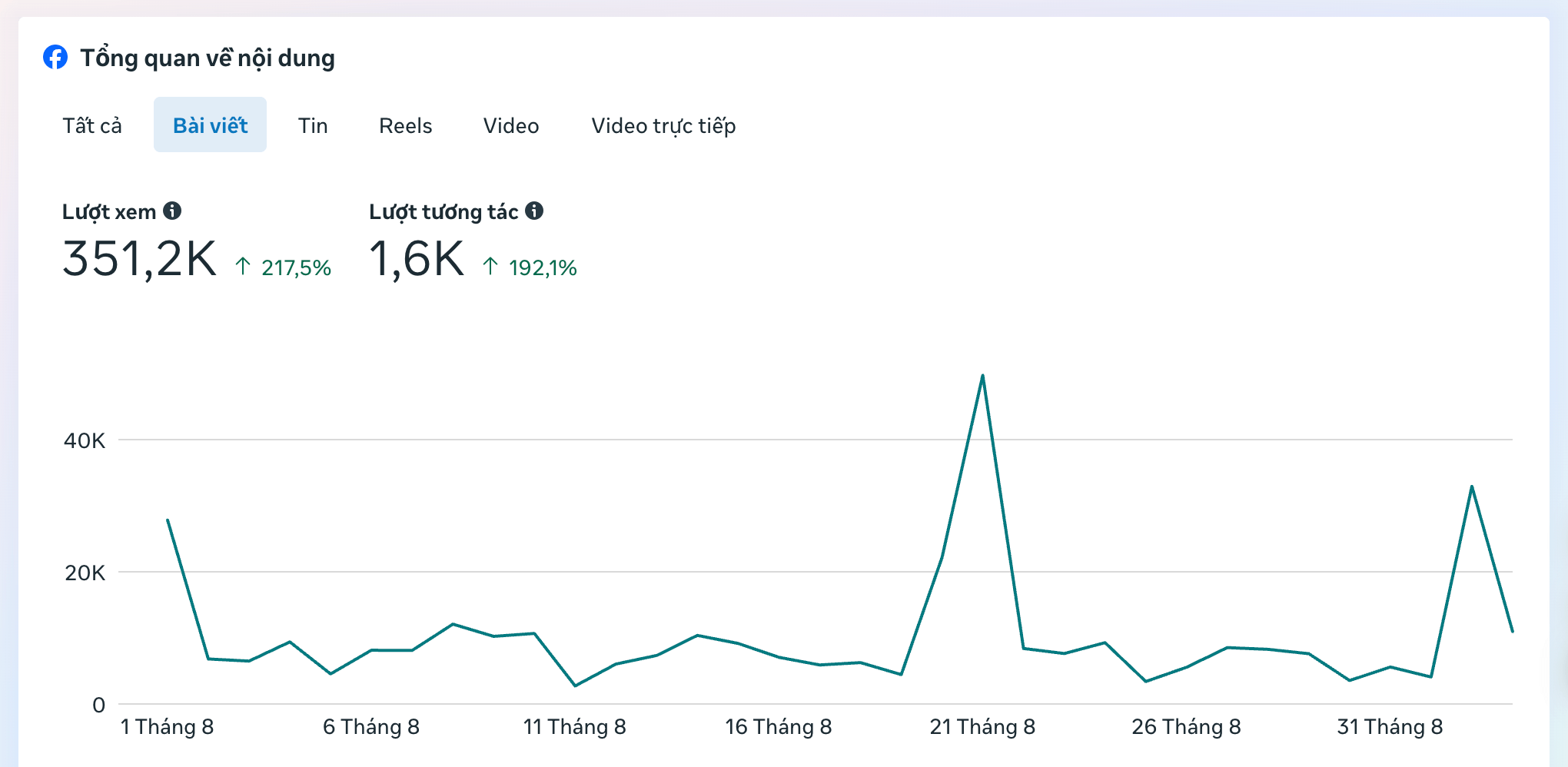
Task: Click the 16 Tháng 8 axis label
Action: click(778, 727)
